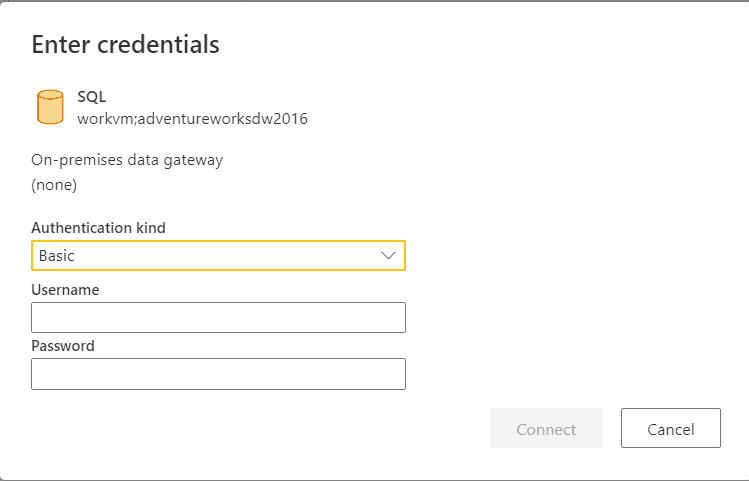Click the (none) gateway value
Image resolution: width=749 pixels, height=481 pixels.
(x=54, y=185)
